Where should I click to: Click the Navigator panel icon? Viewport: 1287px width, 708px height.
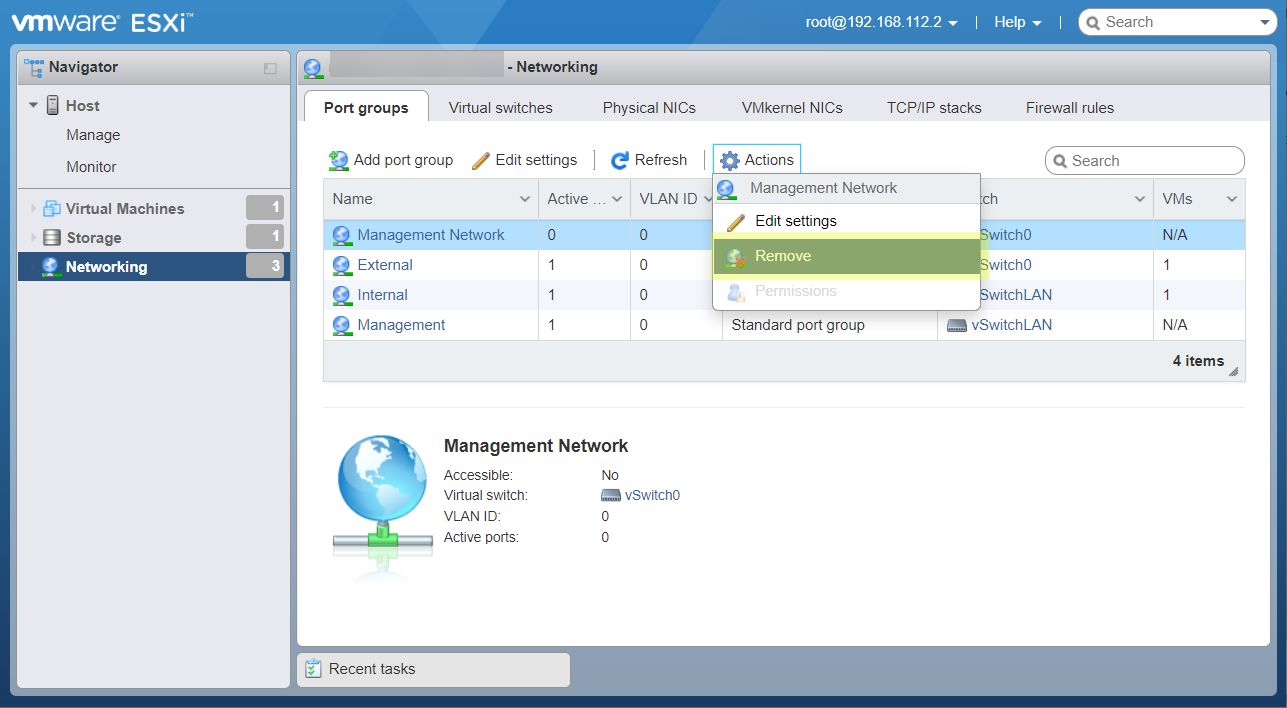click(34, 67)
